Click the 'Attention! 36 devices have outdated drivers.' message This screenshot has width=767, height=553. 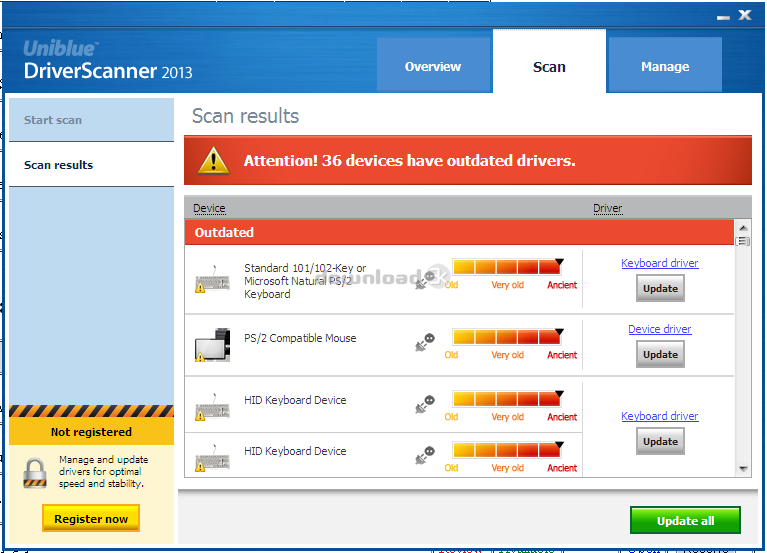point(409,160)
